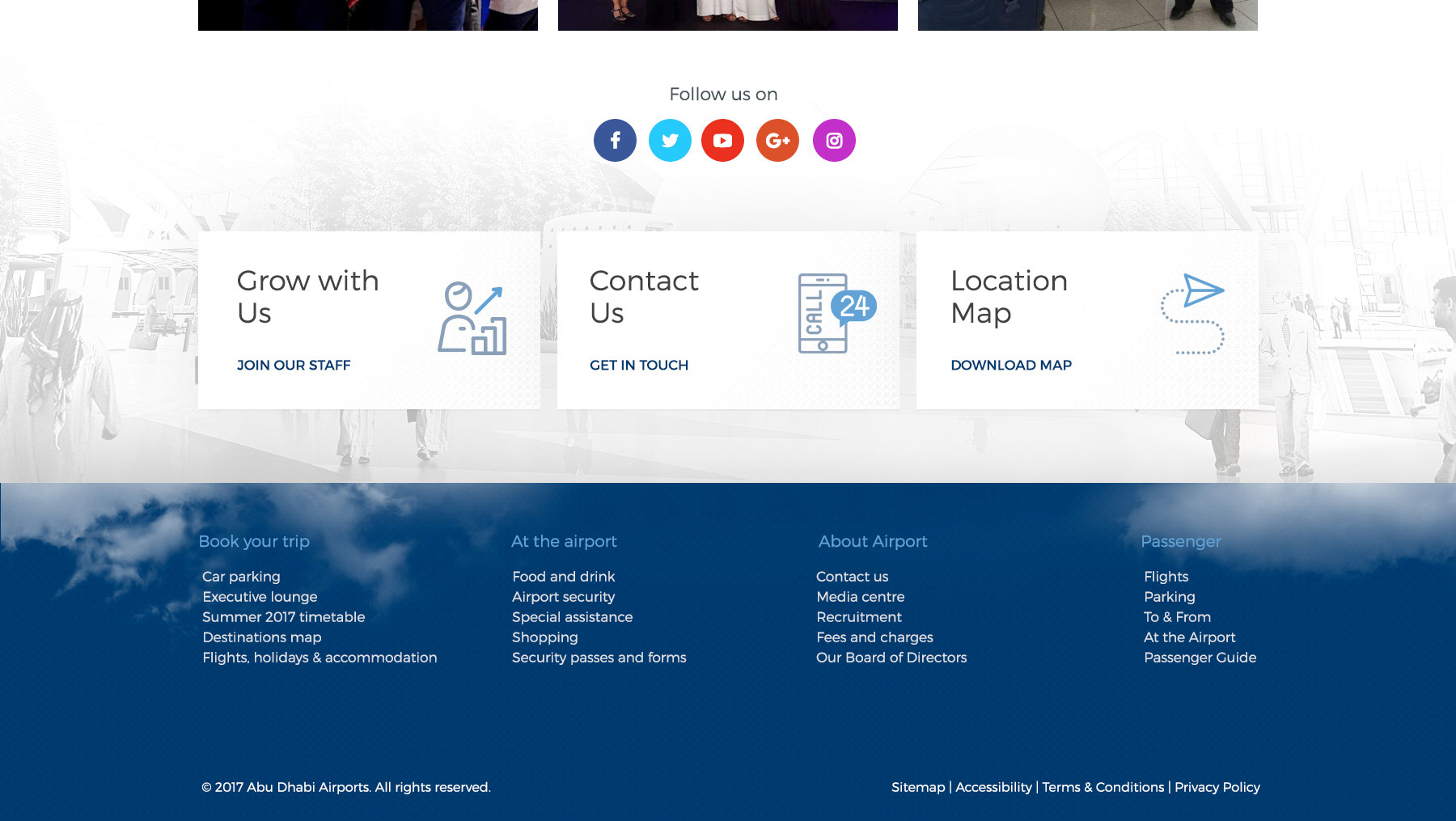Click the Google Plus icon

coord(777,141)
